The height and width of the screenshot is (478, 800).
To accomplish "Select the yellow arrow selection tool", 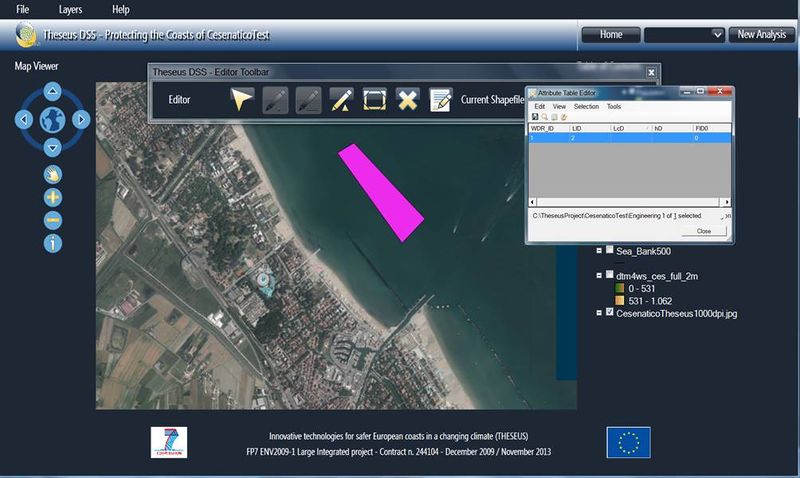I will 241,99.
